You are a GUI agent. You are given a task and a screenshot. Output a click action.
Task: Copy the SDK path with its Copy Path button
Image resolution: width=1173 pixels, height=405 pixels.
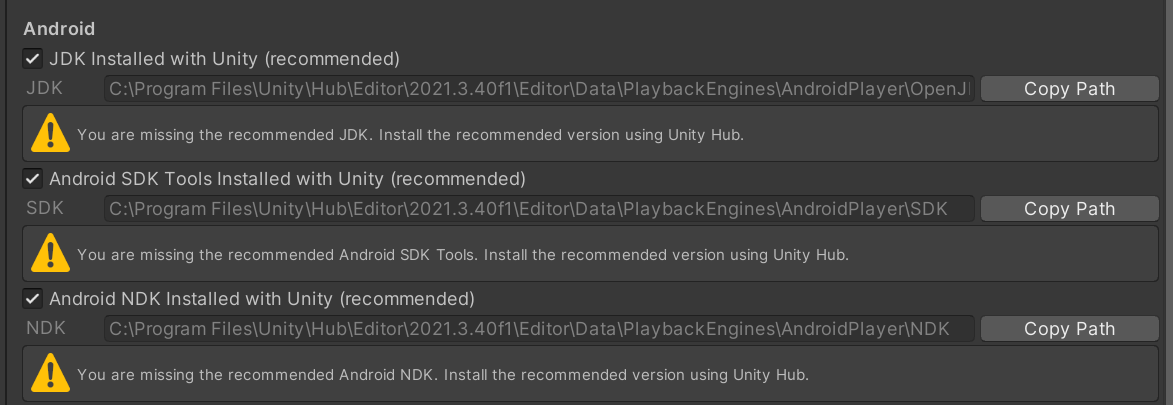click(1069, 209)
